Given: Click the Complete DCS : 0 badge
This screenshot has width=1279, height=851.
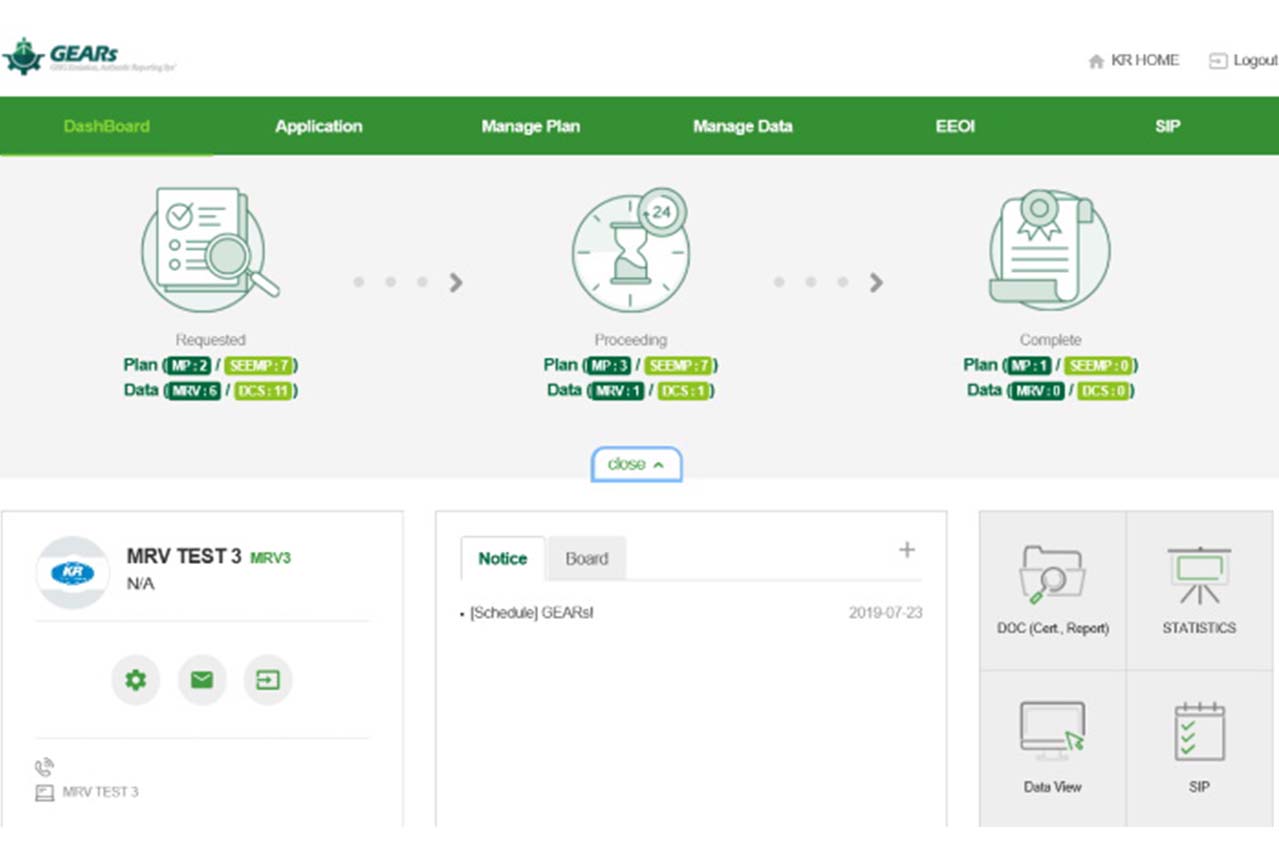Looking at the screenshot, I should pyautogui.click(x=1104, y=391).
